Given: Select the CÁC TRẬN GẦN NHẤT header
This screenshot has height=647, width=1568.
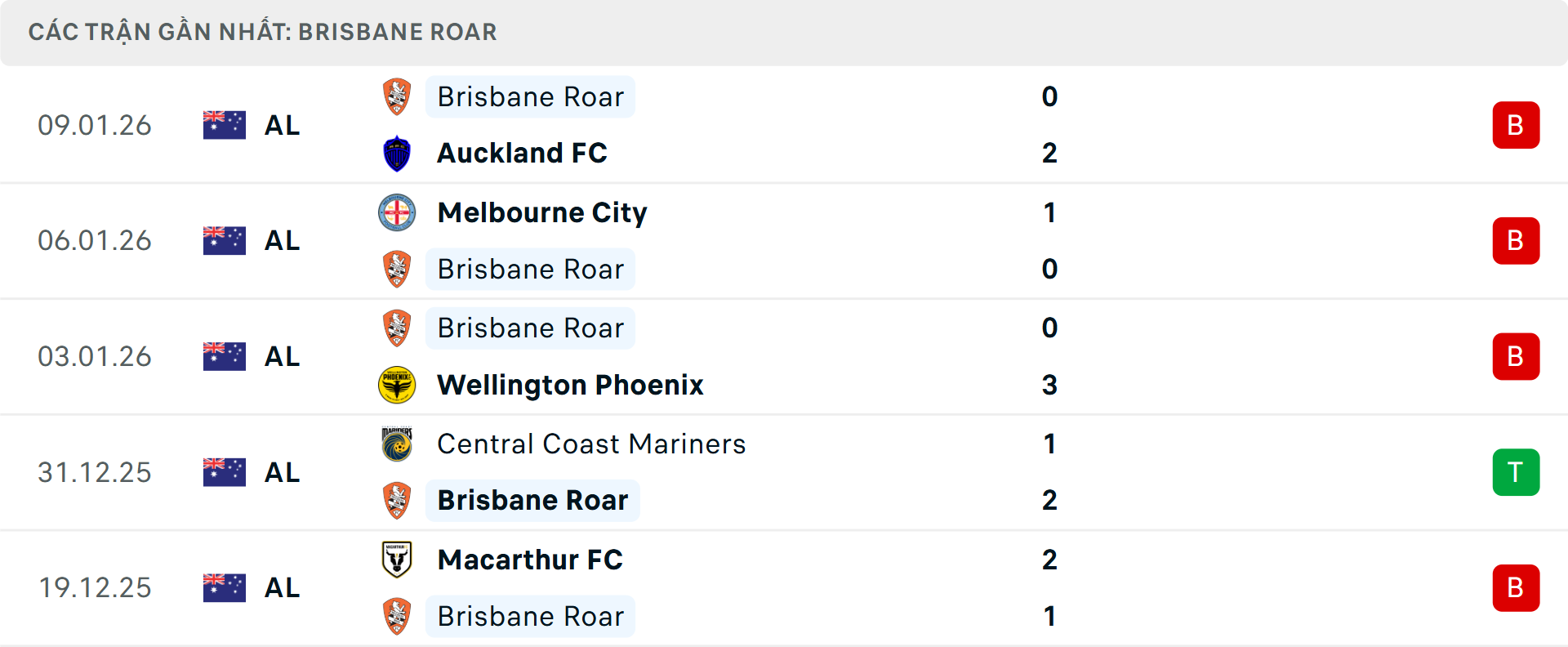Looking at the screenshot, I should tap(263, 32).
